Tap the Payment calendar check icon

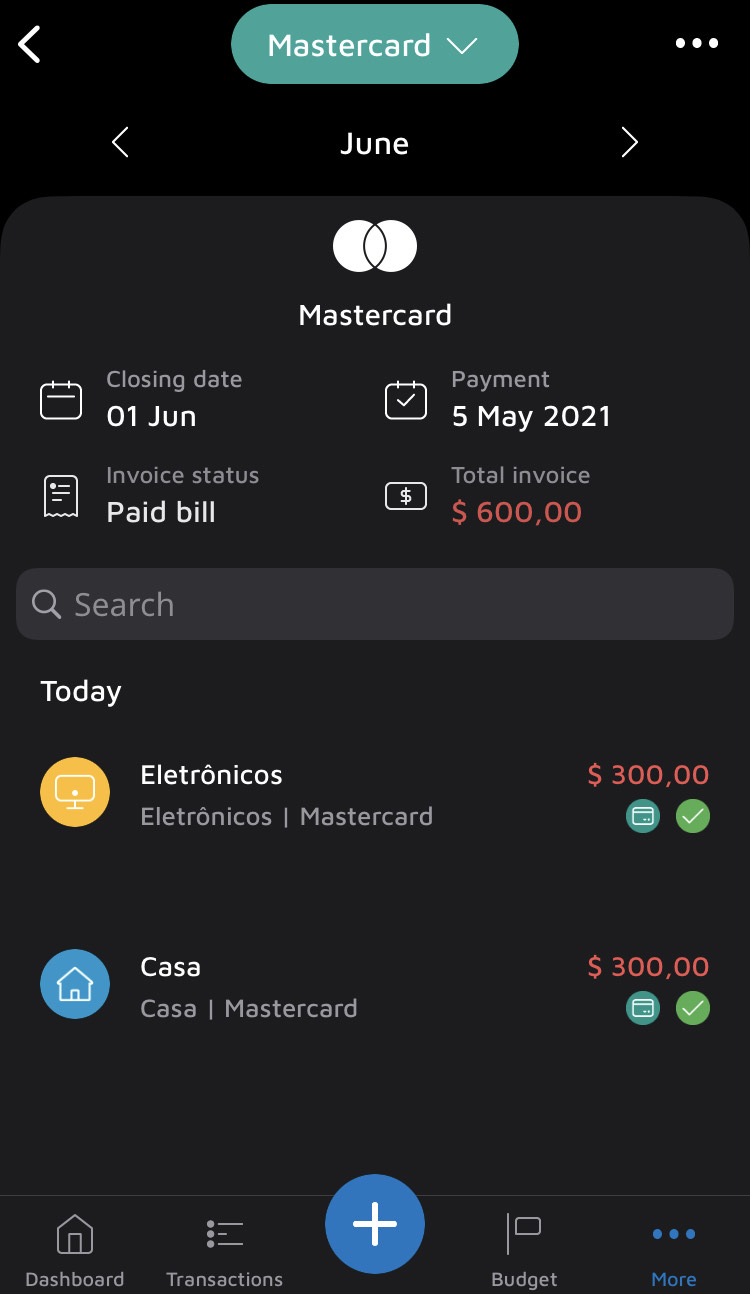coord(406,400)
